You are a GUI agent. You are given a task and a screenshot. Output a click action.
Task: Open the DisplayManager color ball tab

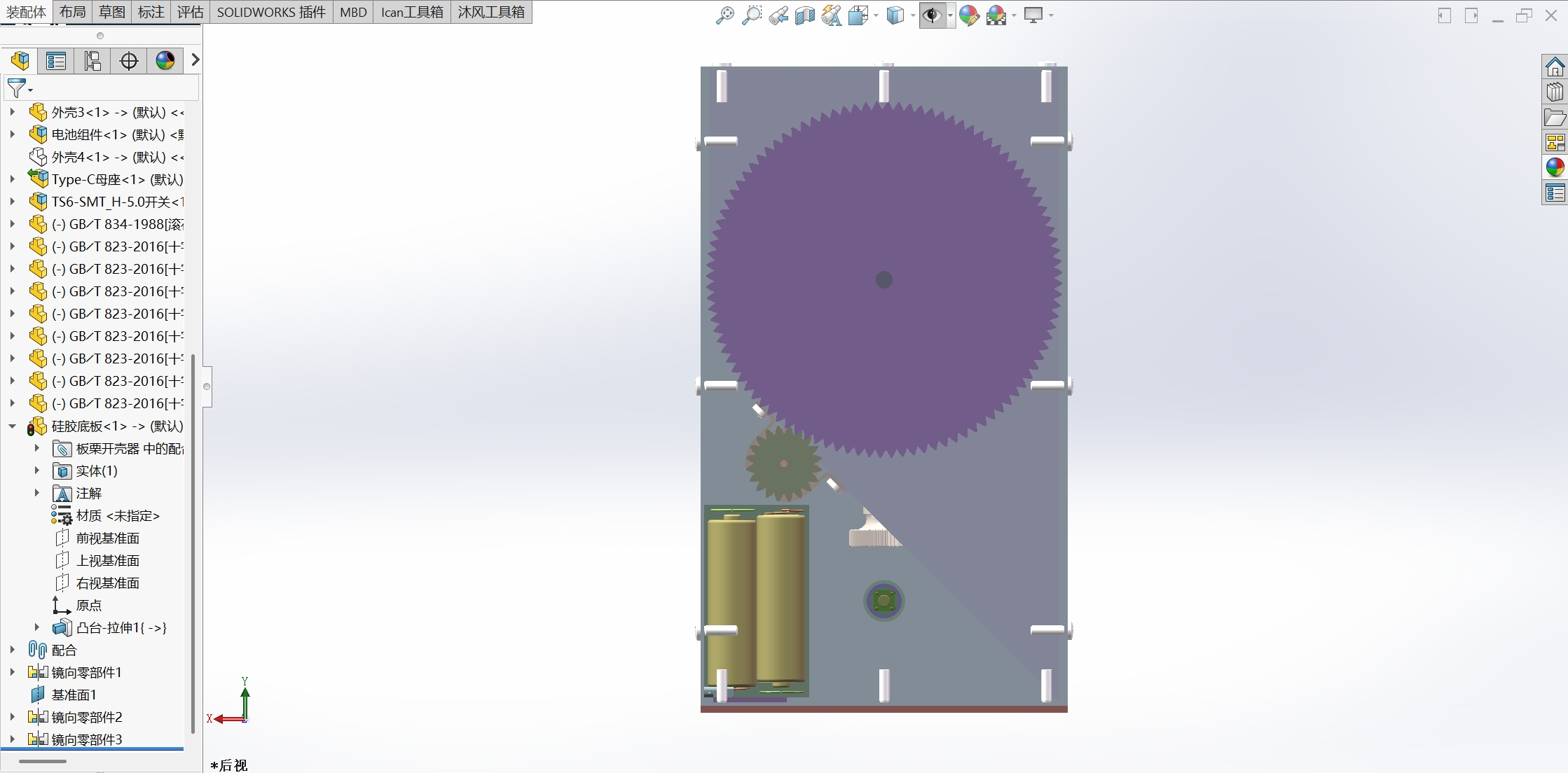[165, 61]
